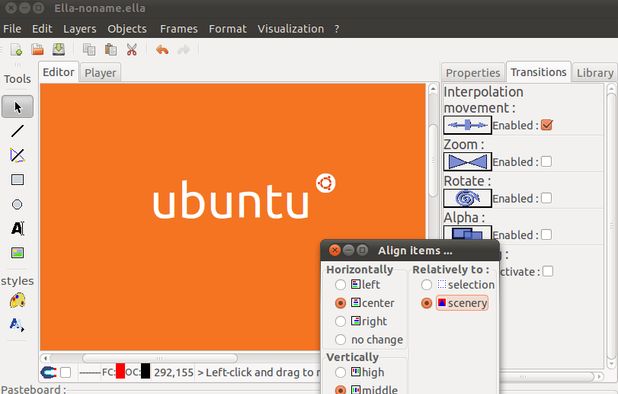Click canvas scrollbar left arrow
Image resolution: width=618 pixels, height=394 pixels.
(46, 358)
